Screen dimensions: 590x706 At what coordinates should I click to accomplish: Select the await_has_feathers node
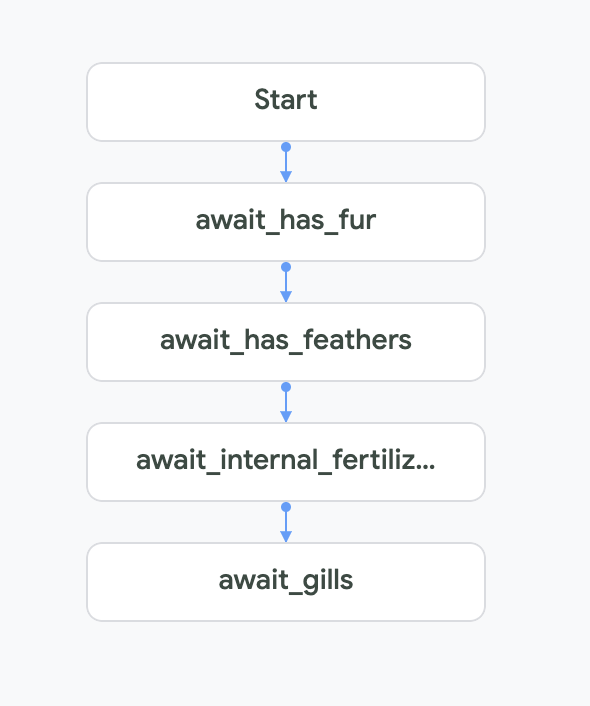[286, 342]
